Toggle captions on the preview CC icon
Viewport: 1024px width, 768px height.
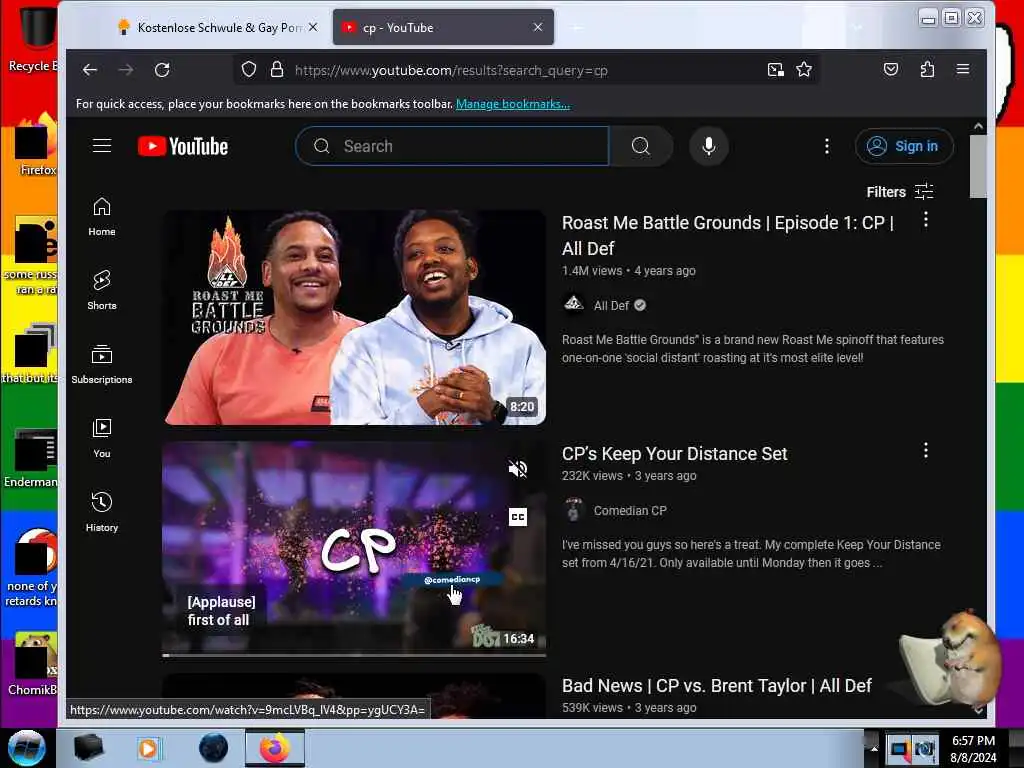(518, 517)
